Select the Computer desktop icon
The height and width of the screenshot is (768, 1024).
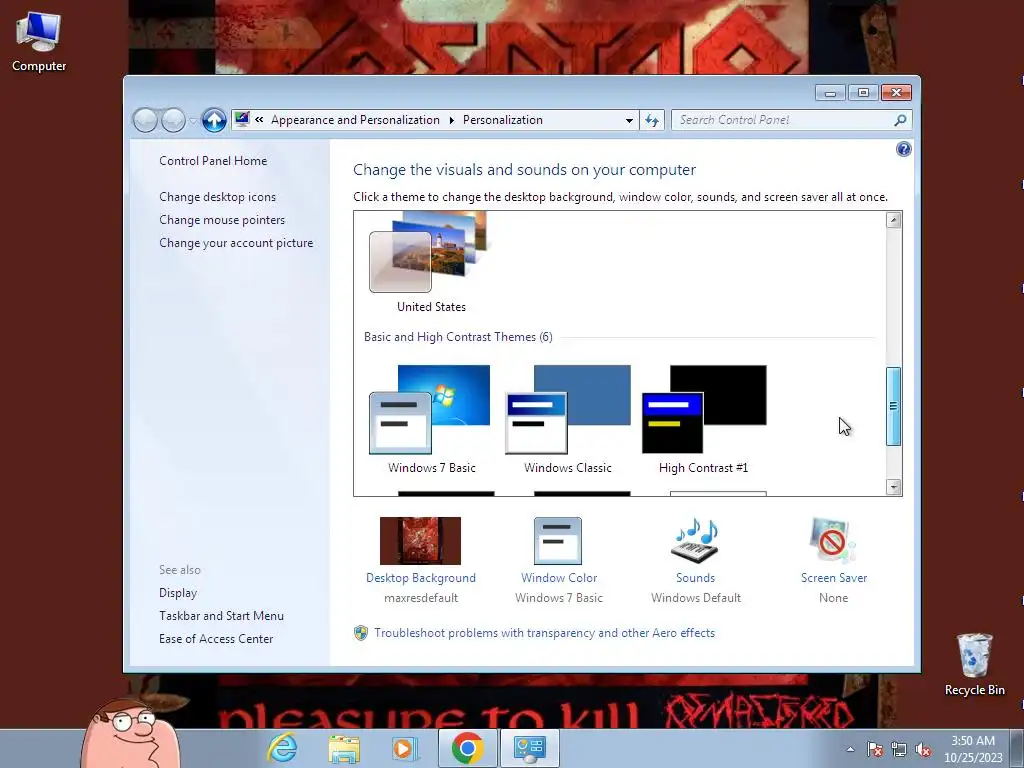pos(39,43)
